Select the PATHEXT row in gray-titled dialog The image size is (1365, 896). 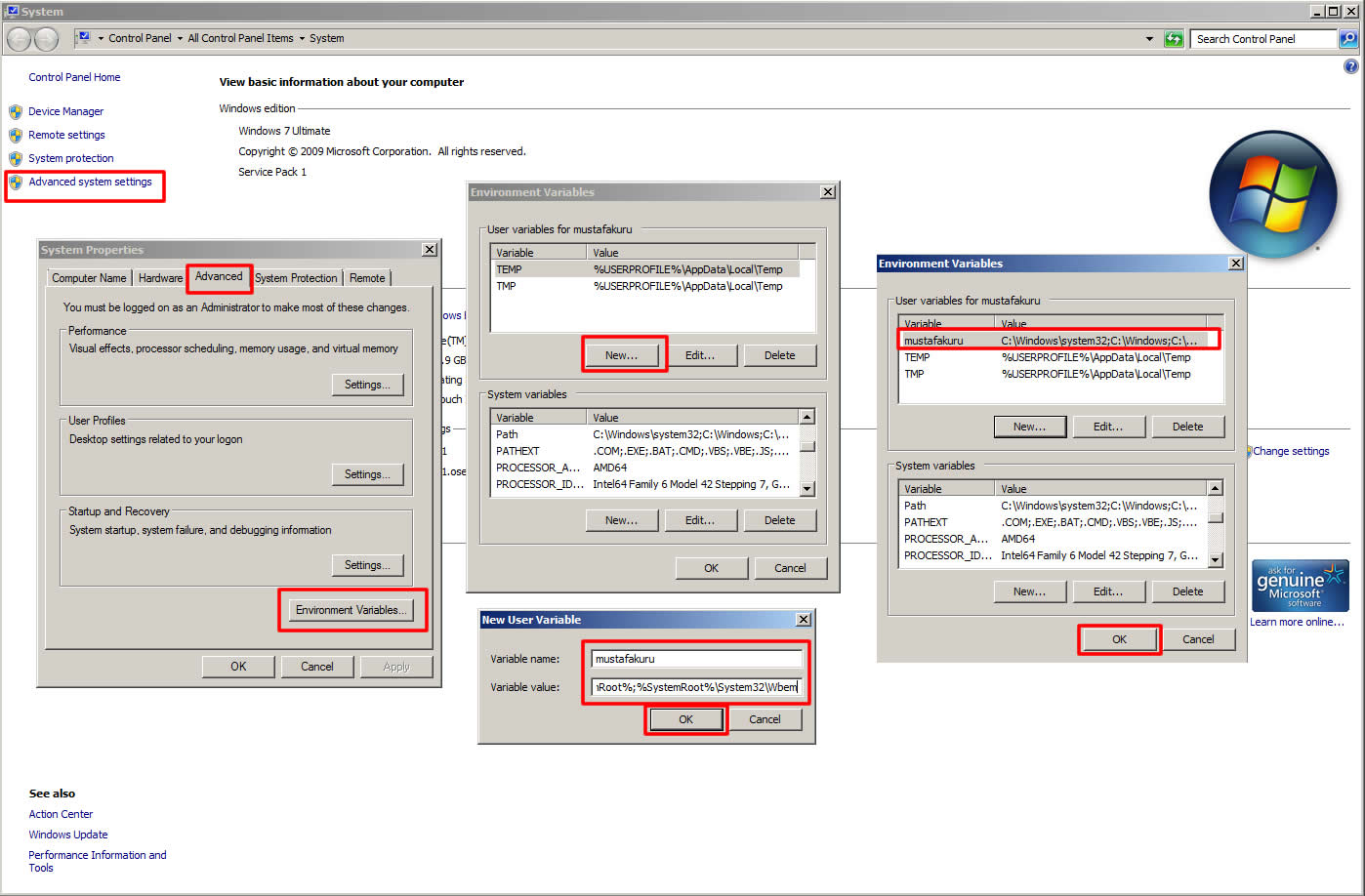point(645,451)
